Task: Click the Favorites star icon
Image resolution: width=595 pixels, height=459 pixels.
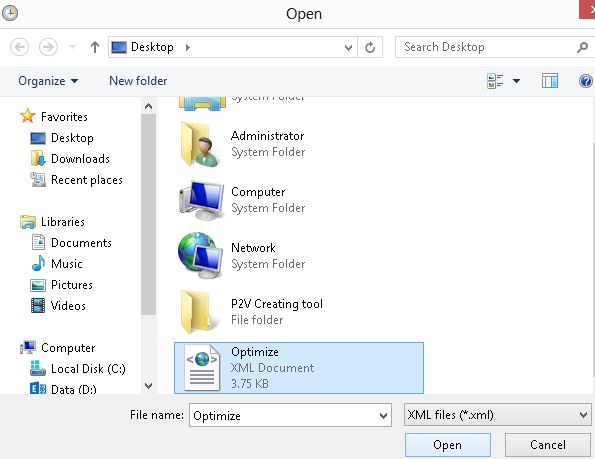Action: click(28, 116)
